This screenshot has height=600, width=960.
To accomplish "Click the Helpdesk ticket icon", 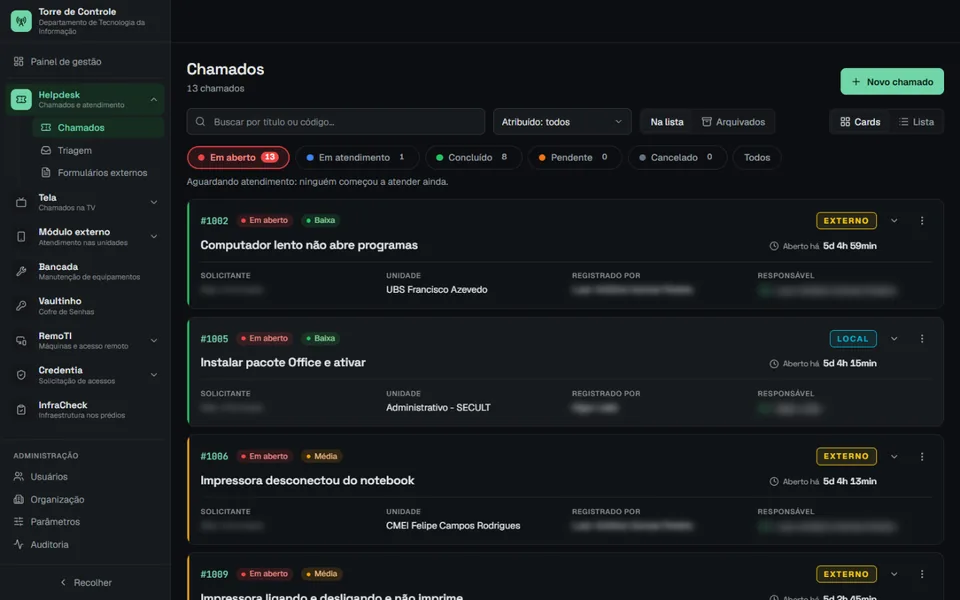I will [x=21, y=99].
